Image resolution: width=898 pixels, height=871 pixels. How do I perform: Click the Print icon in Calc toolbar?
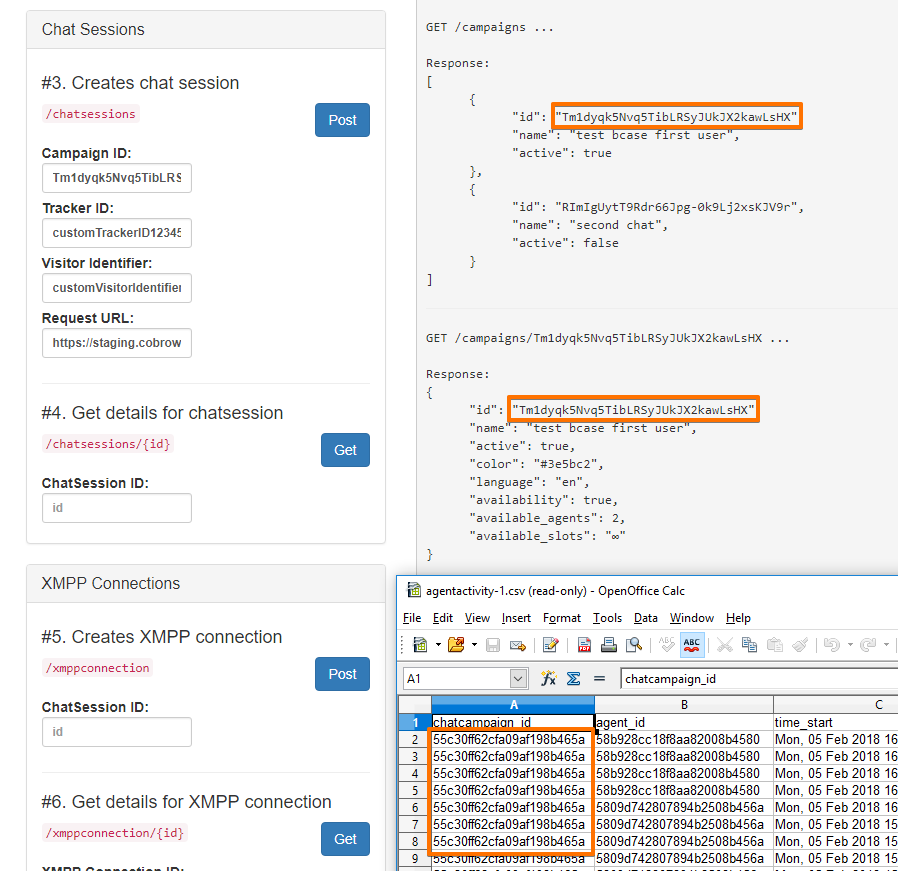[609, 645]
